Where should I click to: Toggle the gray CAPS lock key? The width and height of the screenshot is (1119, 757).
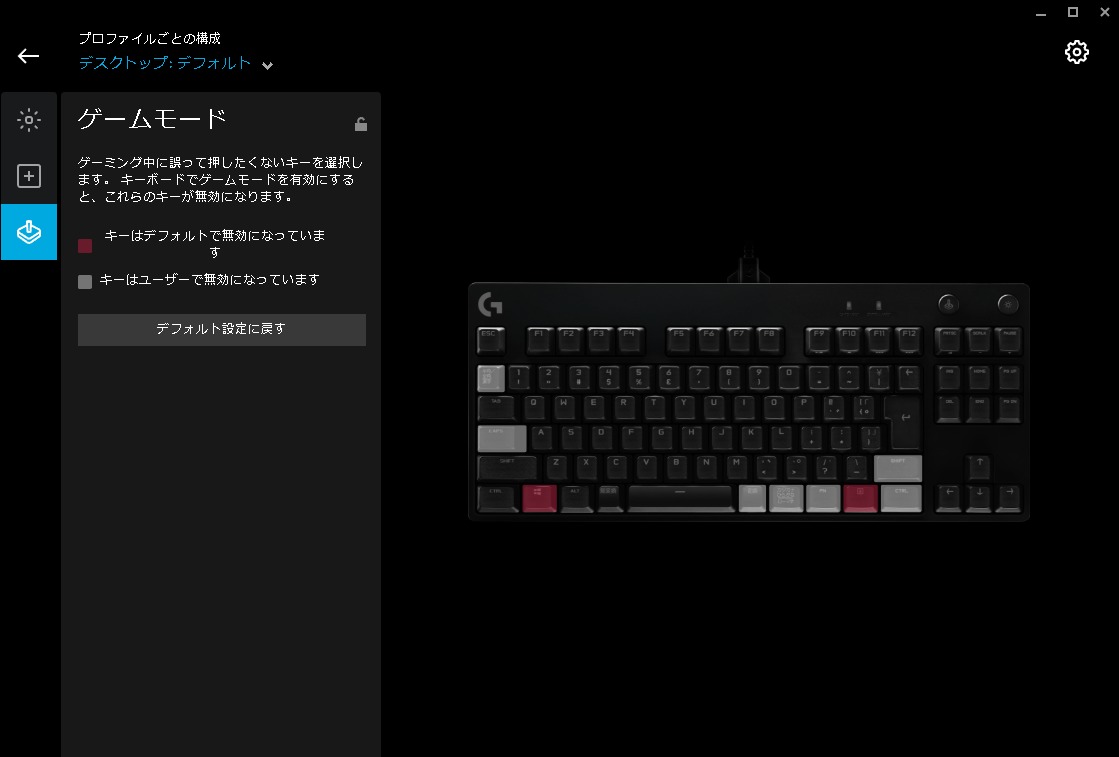[x=502, y=438]
